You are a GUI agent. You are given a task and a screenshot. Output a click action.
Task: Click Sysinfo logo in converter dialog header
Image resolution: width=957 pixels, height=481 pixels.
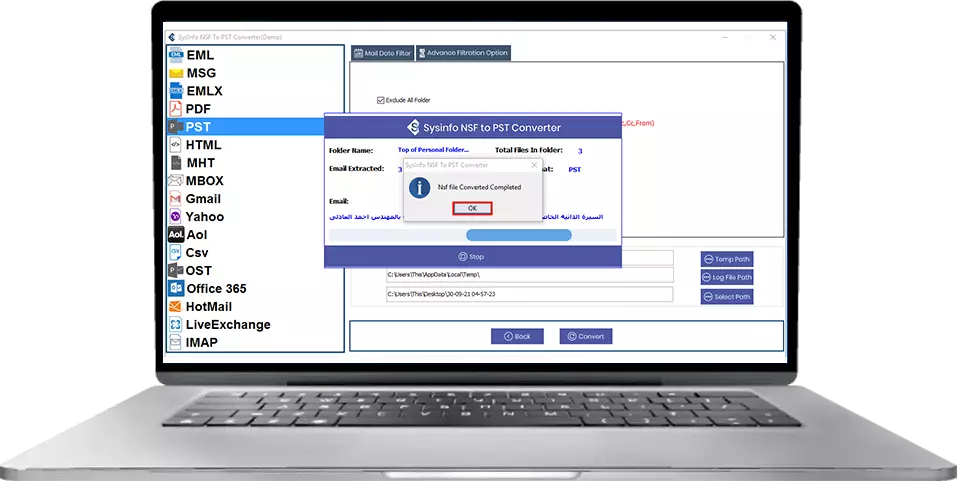(x=413, y=128)
